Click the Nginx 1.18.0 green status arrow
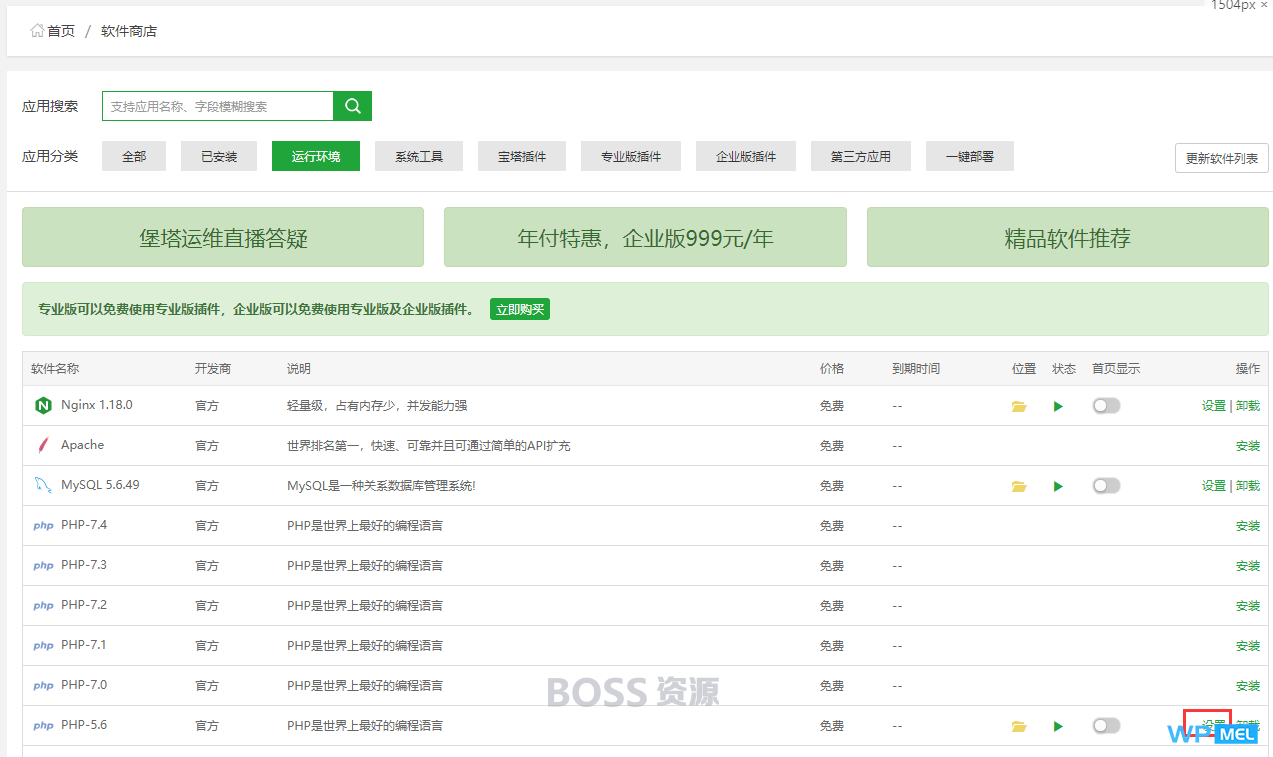This screenshot has height=757, width=1273. 1058,406
